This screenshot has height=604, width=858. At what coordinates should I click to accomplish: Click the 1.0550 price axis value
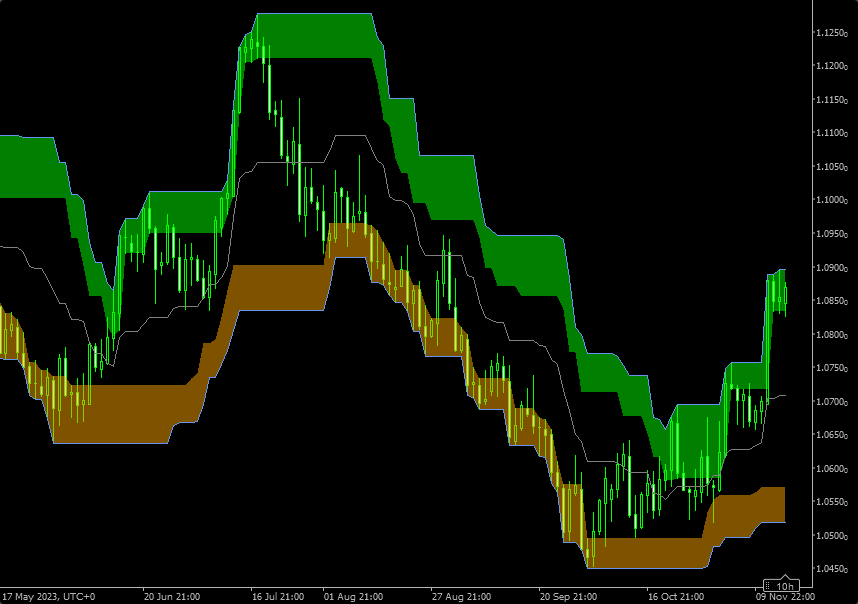tap(832, 502)
